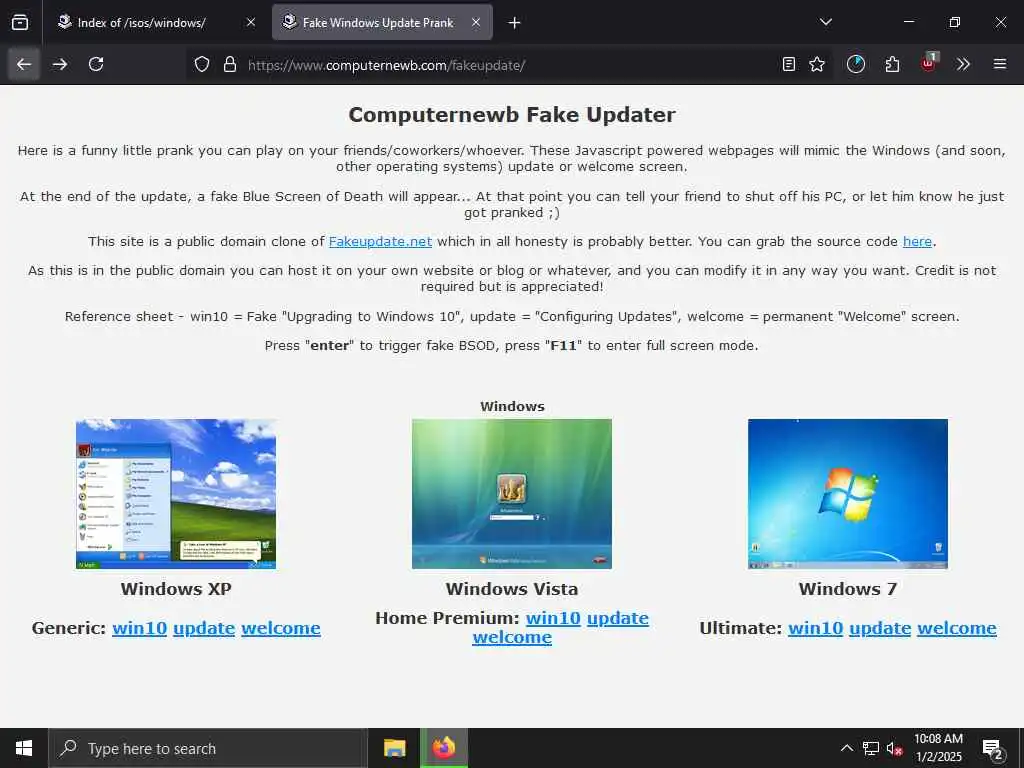Open File Explorer from the taskbar
This screenshot has height=768, width=1024.
(394, 748)
